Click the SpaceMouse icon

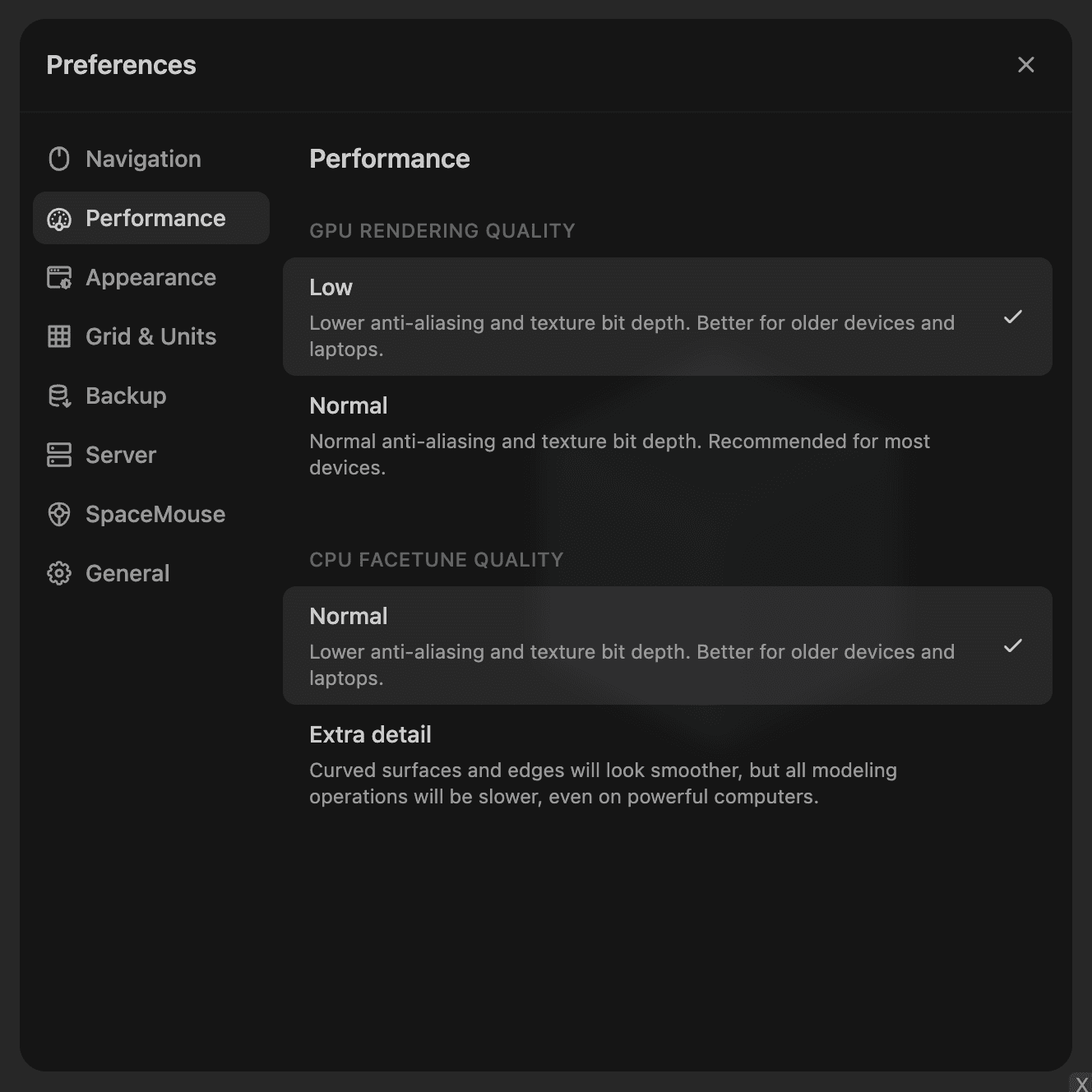pos(59,514)
